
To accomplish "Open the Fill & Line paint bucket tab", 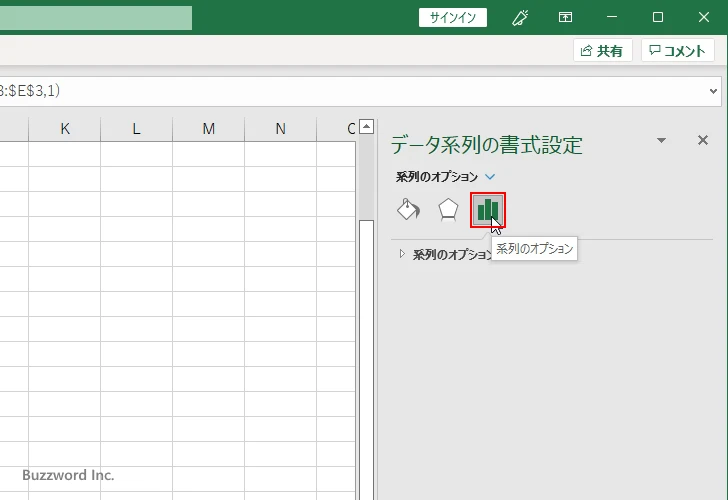I will click(x=409, y=210).
